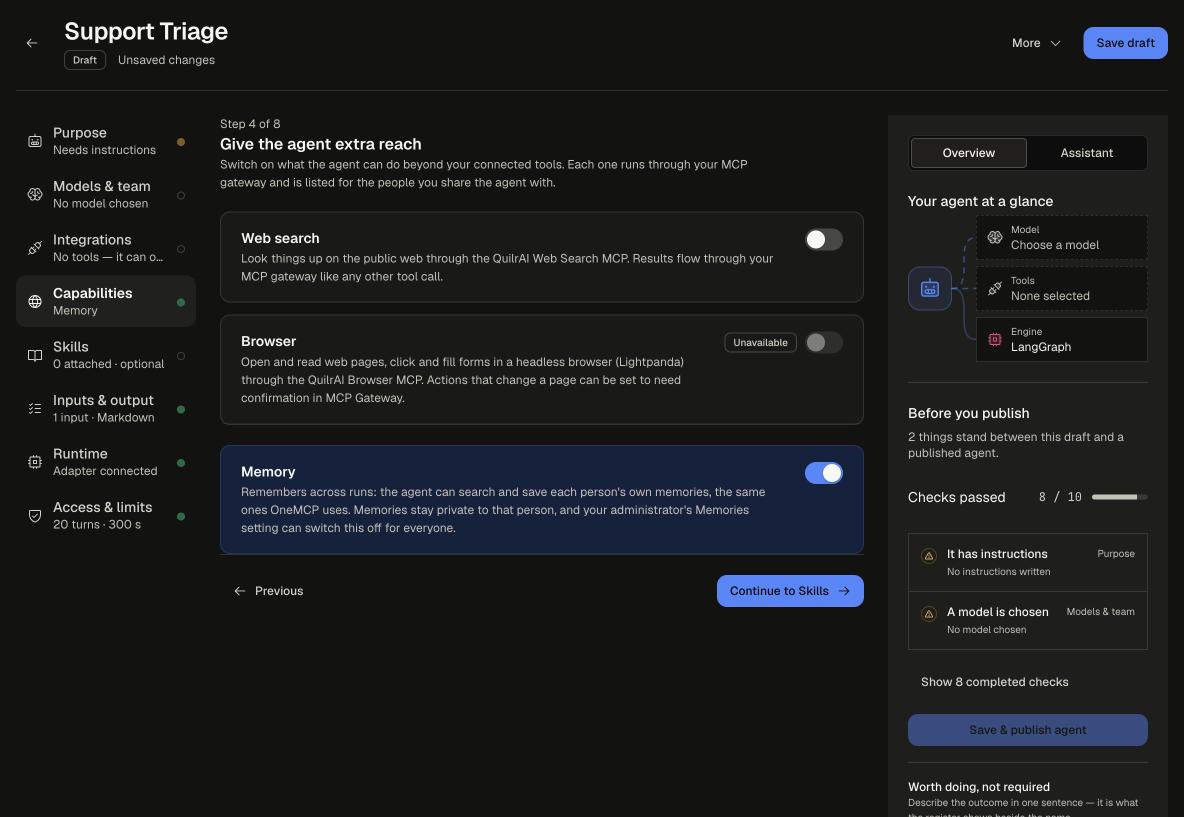
Task: Open the More dropdown menu
Action: point(1036,43)
